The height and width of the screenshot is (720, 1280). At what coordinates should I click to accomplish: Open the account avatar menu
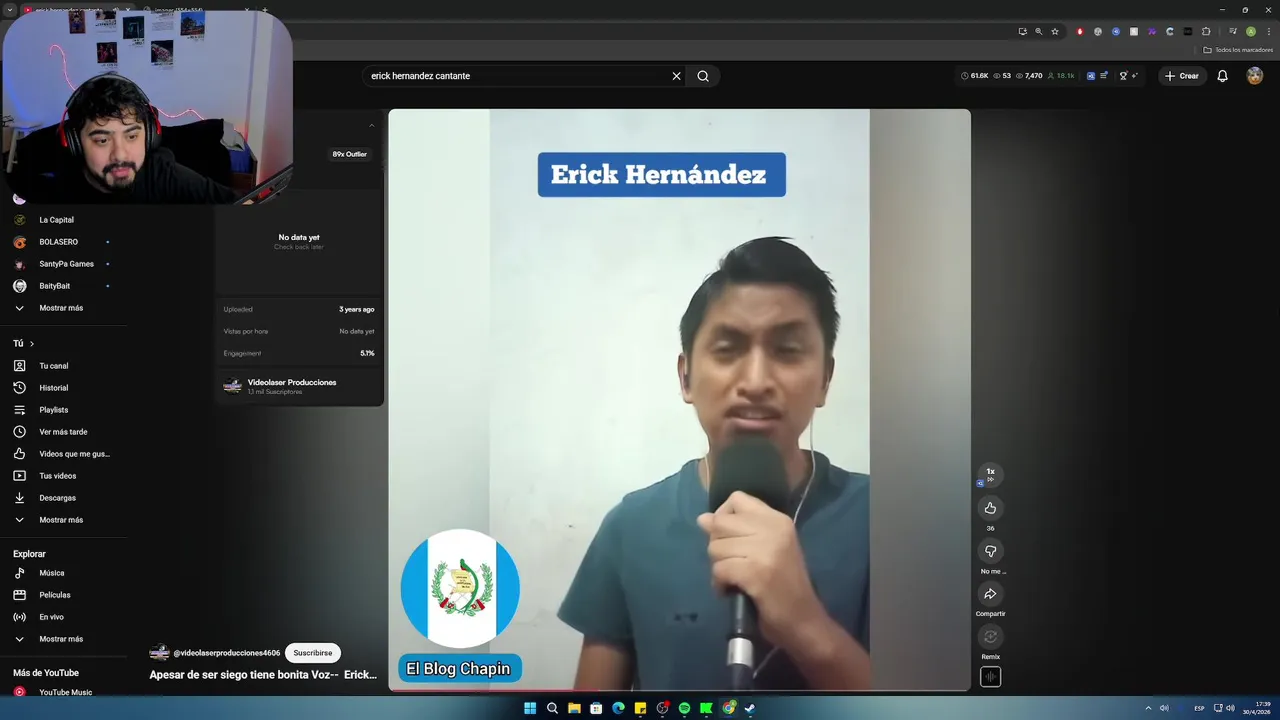click(x=1254, y=76)
